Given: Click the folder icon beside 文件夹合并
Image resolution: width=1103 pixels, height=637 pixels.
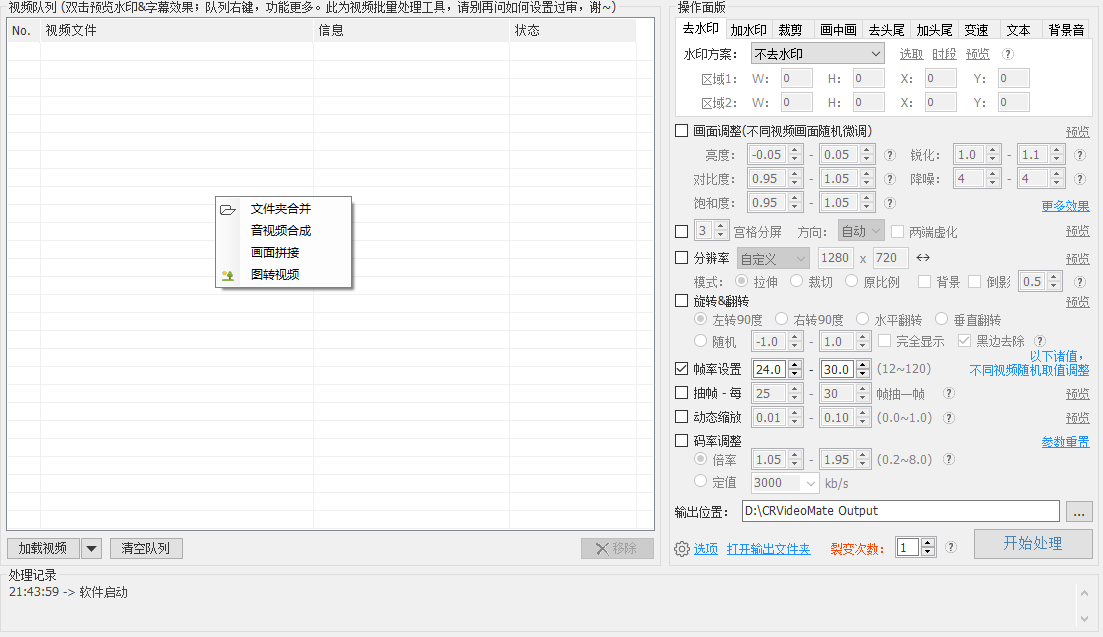Looking at the screenshot, I should 227,210.
